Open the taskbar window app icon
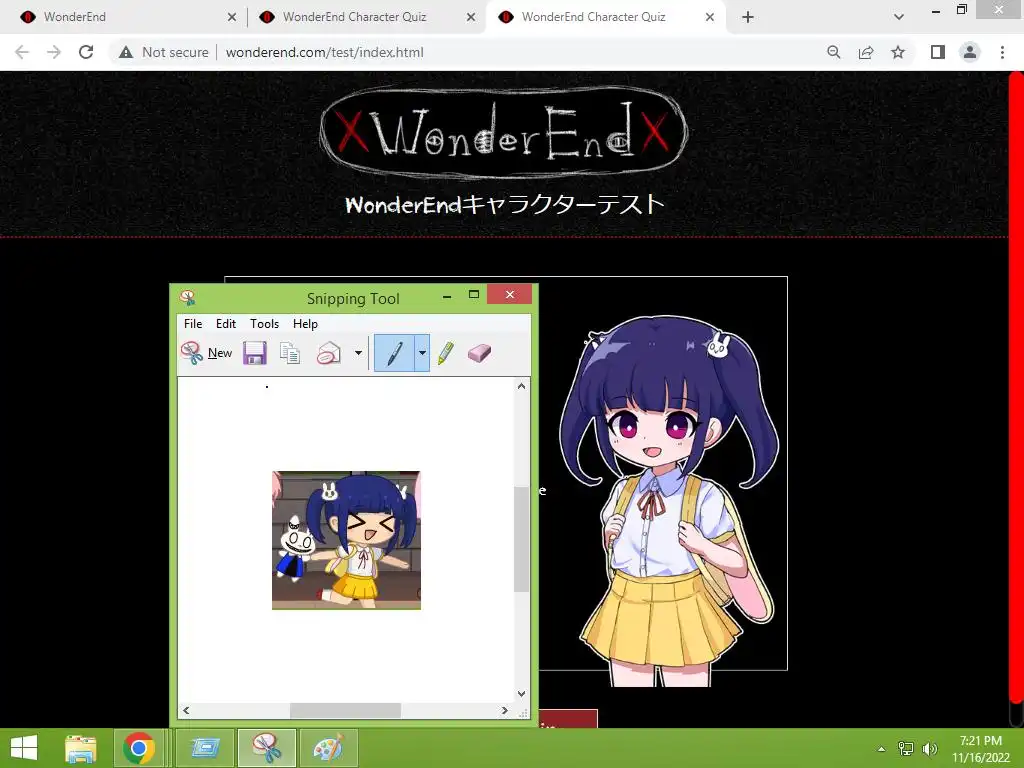1024x768 pixels. tap(205, 748)
